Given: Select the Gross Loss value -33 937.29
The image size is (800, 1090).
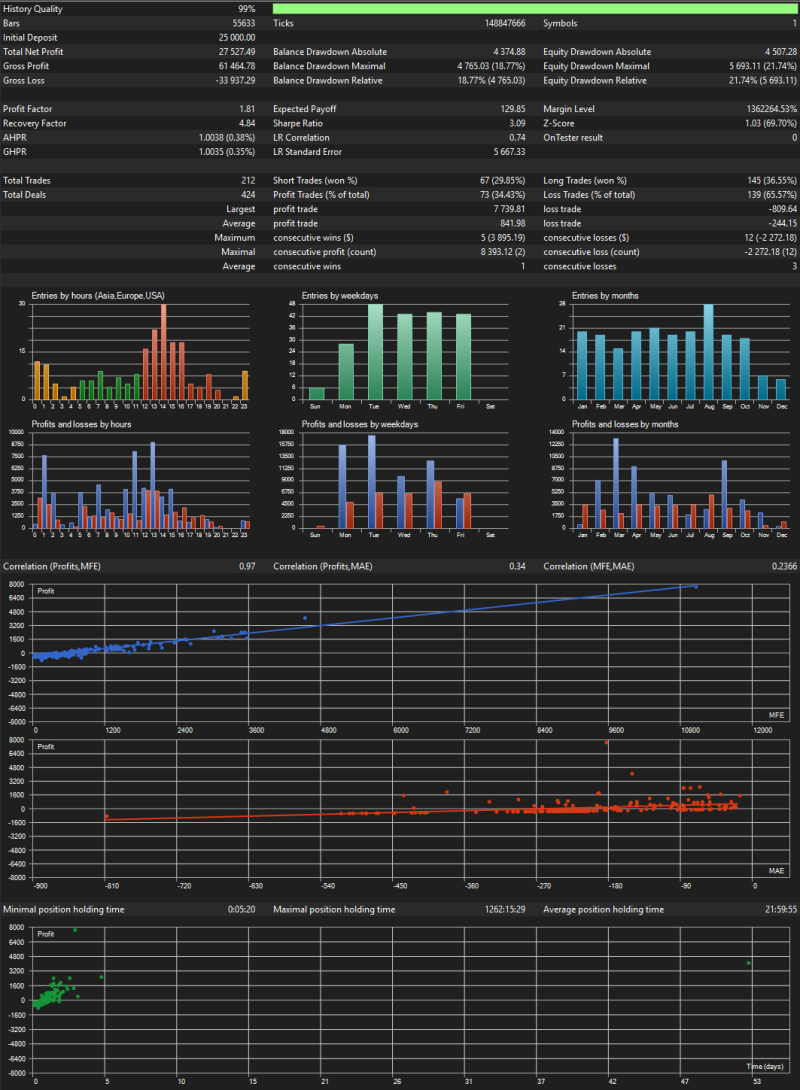Looking at the screenshot, I should coord(236,81).
